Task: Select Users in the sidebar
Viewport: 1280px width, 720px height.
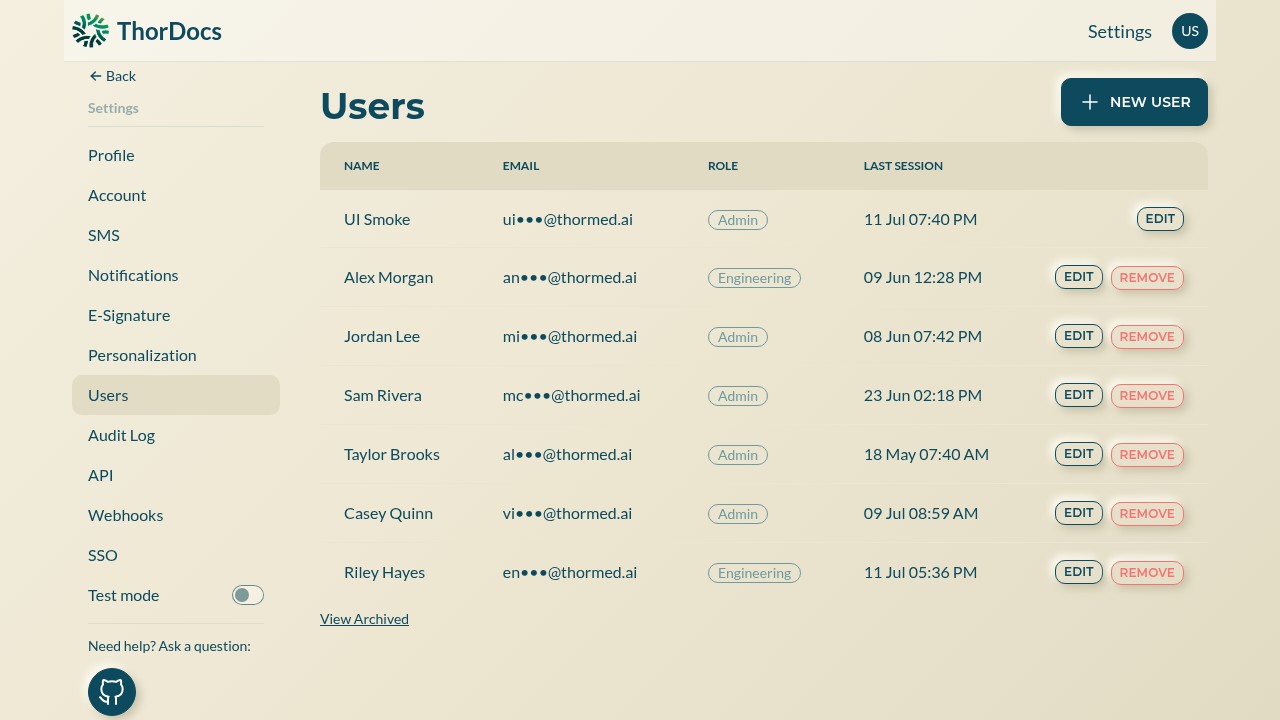Action: (176, 395)
